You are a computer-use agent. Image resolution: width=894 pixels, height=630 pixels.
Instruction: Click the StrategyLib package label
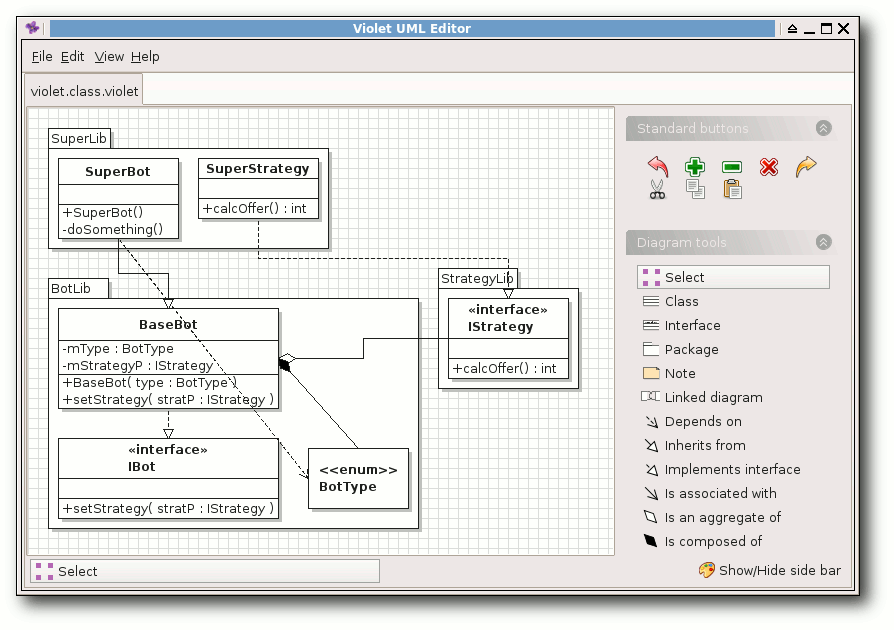tap(477, 278)
